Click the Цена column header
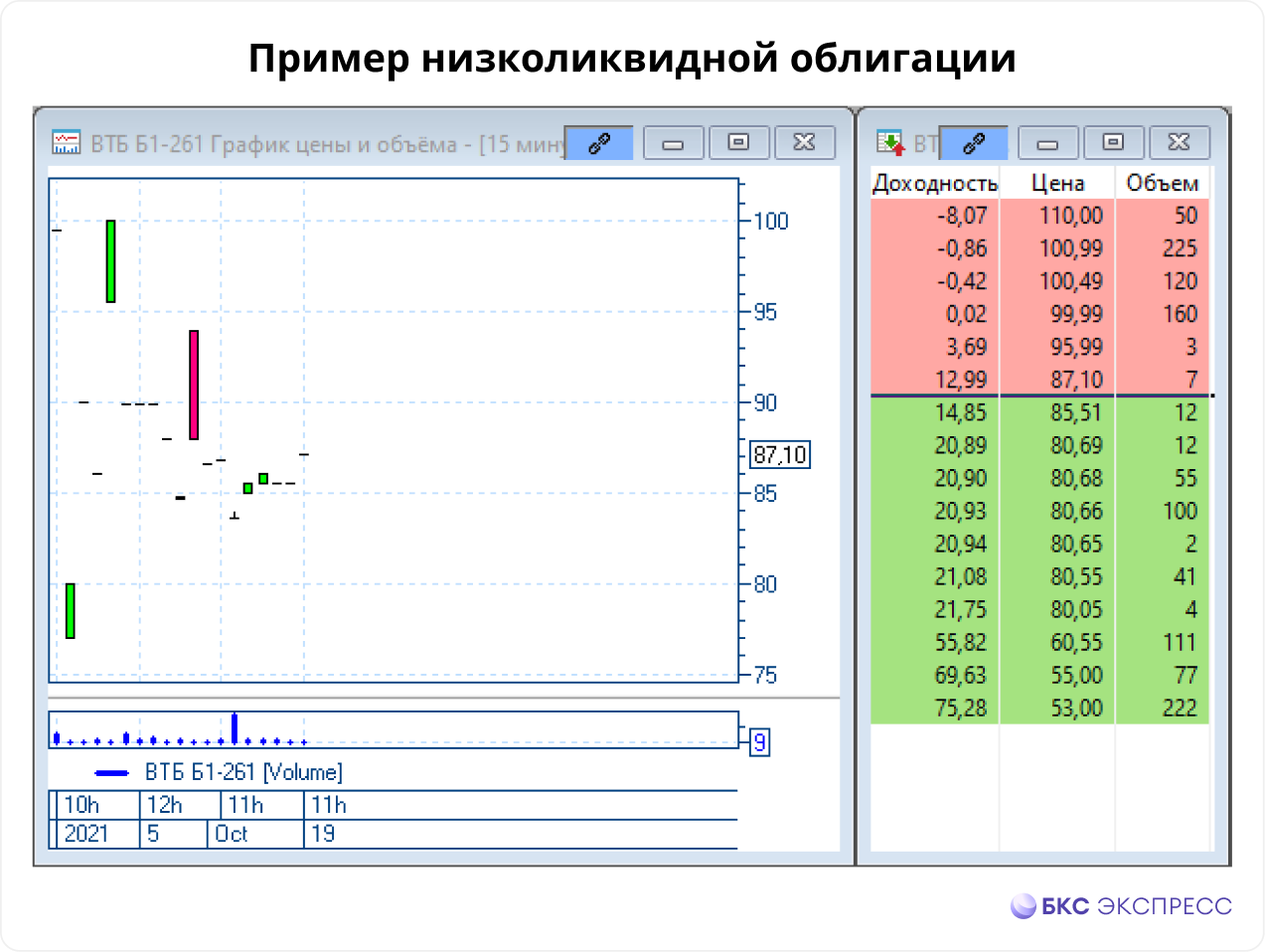Viewport: 1265px width, 952px height. click(x=1057, y=183)
